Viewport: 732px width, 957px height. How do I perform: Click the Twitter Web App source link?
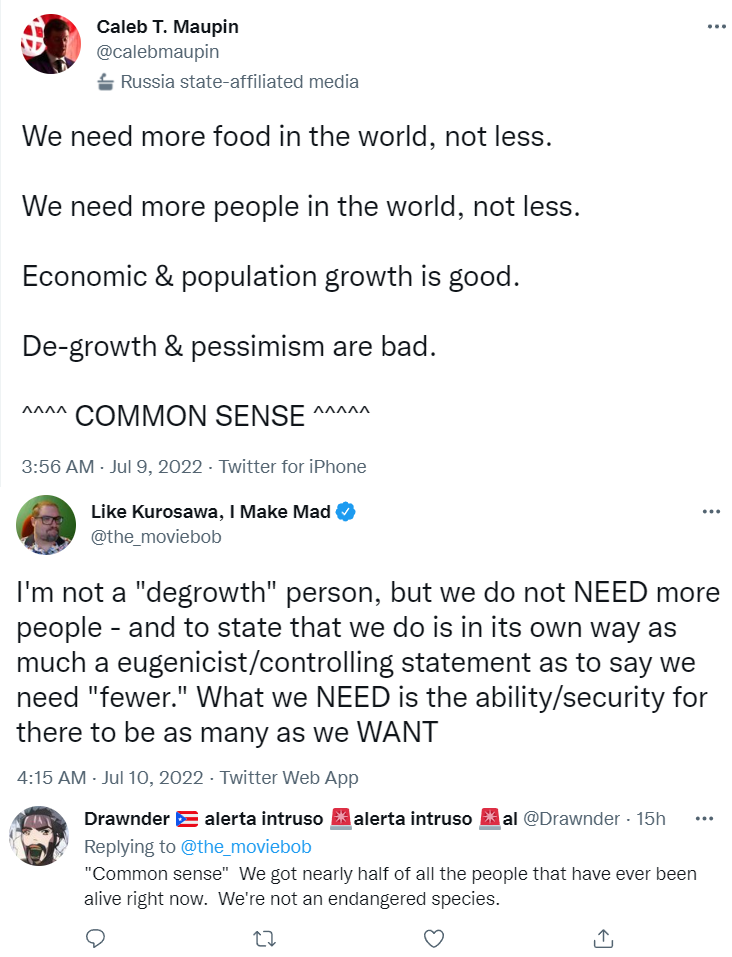coord(289,777)
